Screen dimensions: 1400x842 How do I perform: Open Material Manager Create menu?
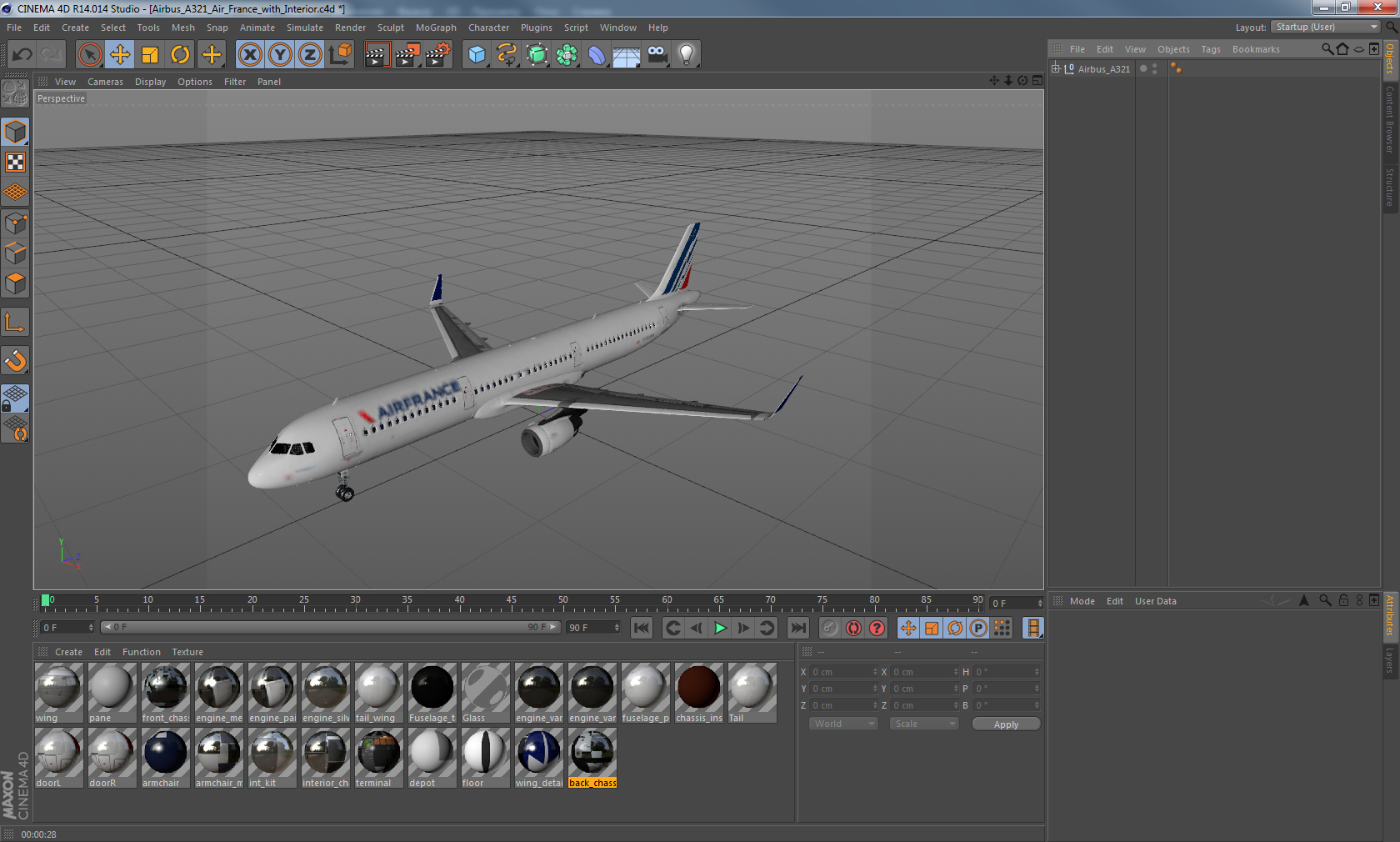[x=68, y=652]
